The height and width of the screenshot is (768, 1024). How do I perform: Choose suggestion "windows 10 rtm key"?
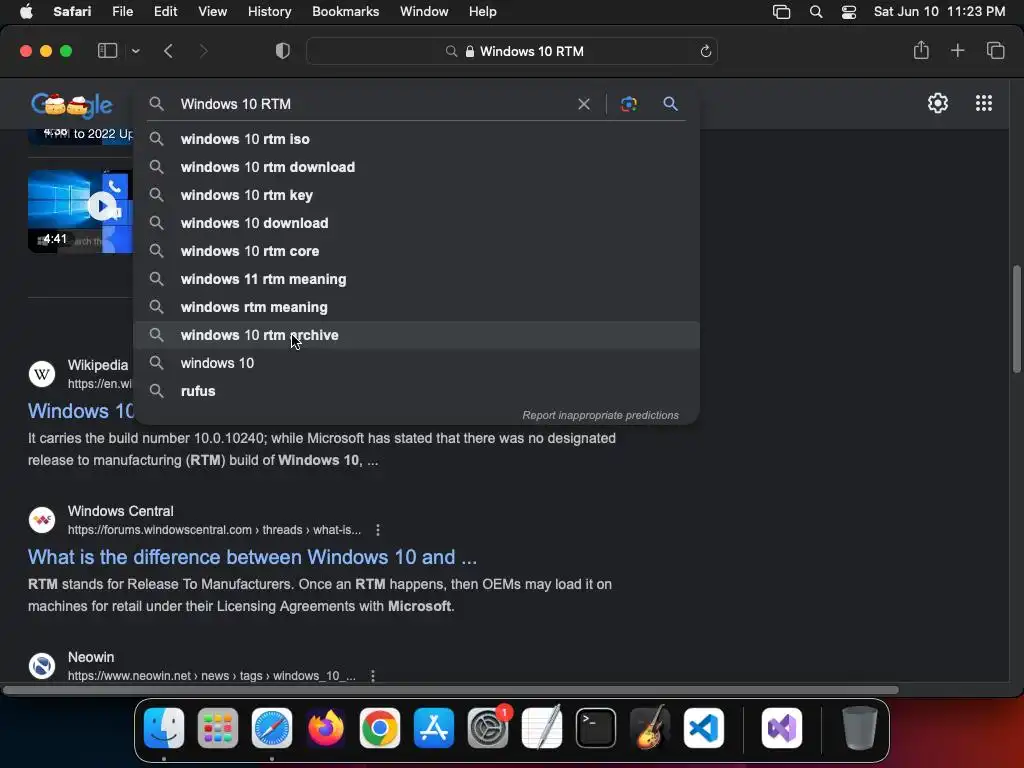pyautogui.click(x=416, y=195)
